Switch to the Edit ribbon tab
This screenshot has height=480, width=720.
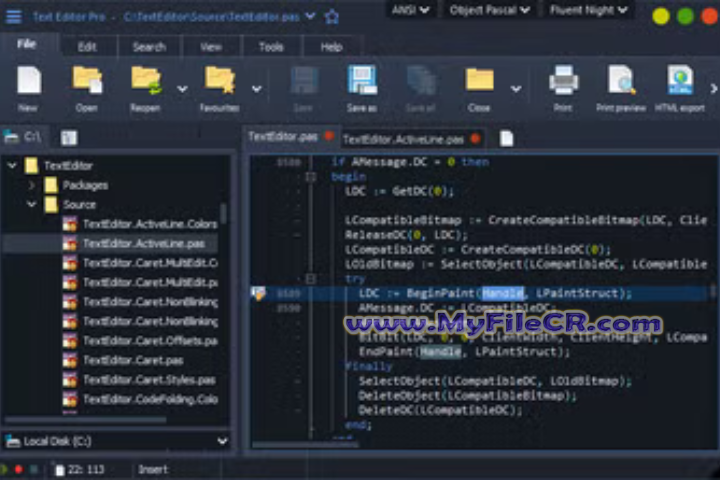pyautogui.click(x=87, y=47)
